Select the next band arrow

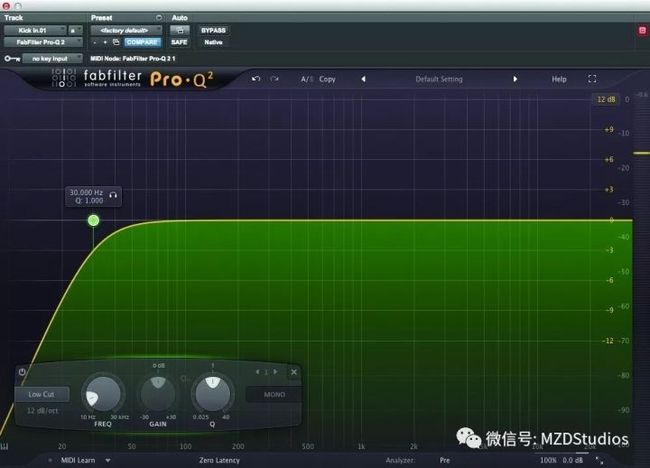pyautogui.click(x=275, y=372)
